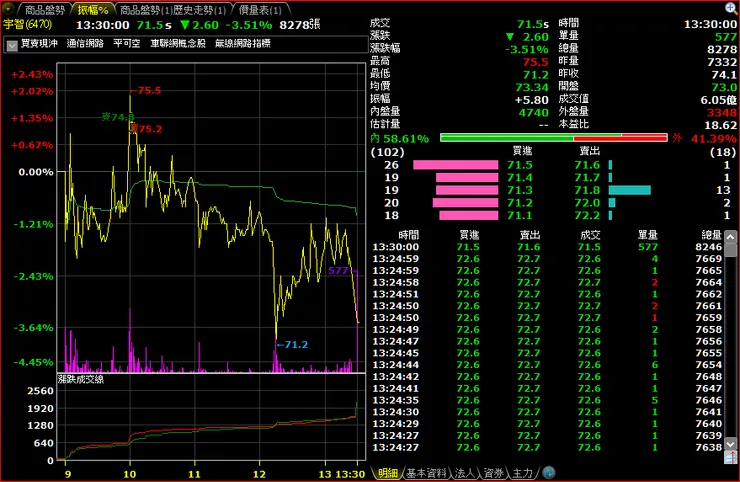Click the 本益比 value 18.62
This screenshot has width=740, height=482.
[720, 125]
